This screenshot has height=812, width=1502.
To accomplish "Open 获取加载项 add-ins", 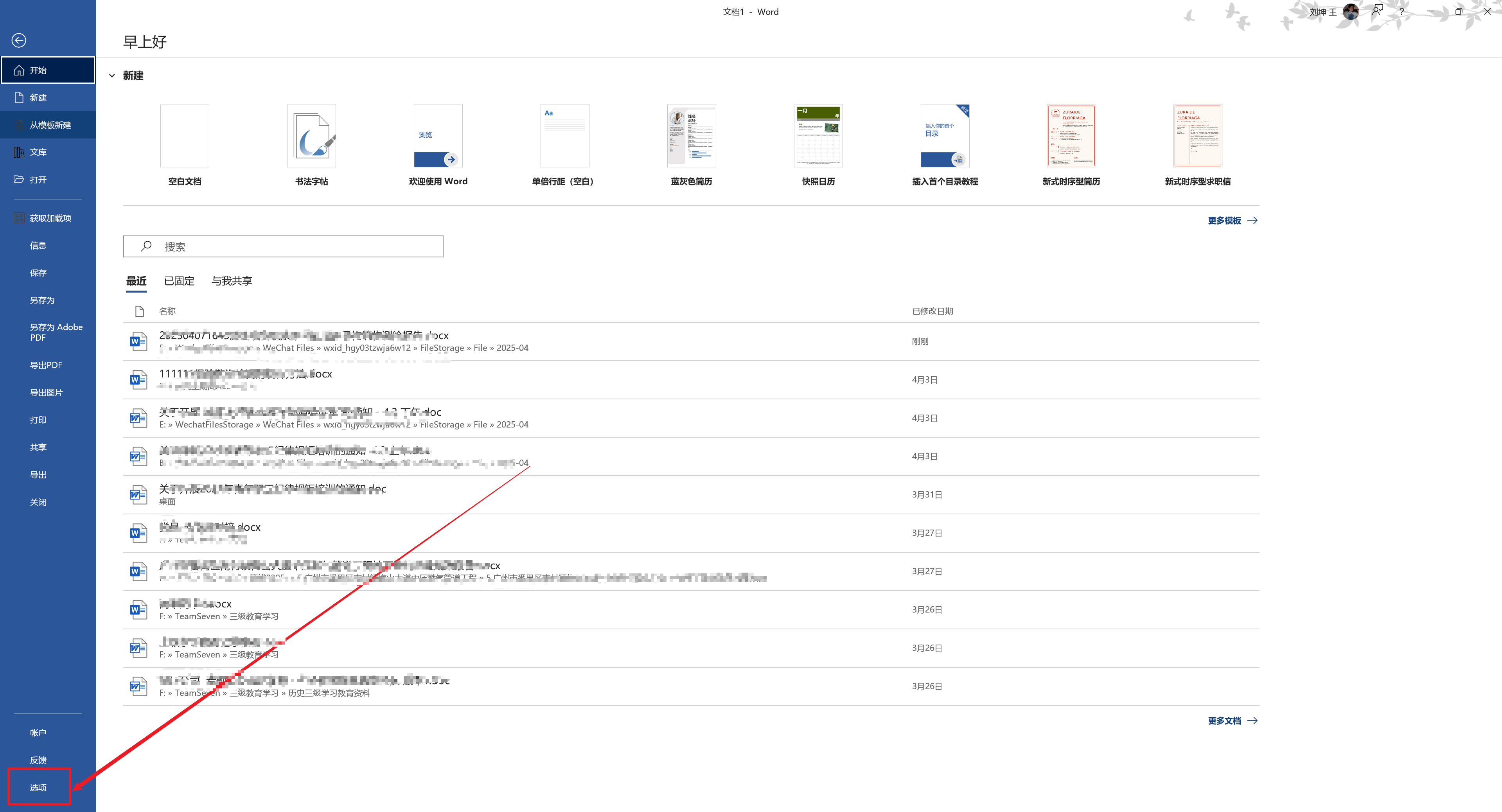I will [48, 218].
